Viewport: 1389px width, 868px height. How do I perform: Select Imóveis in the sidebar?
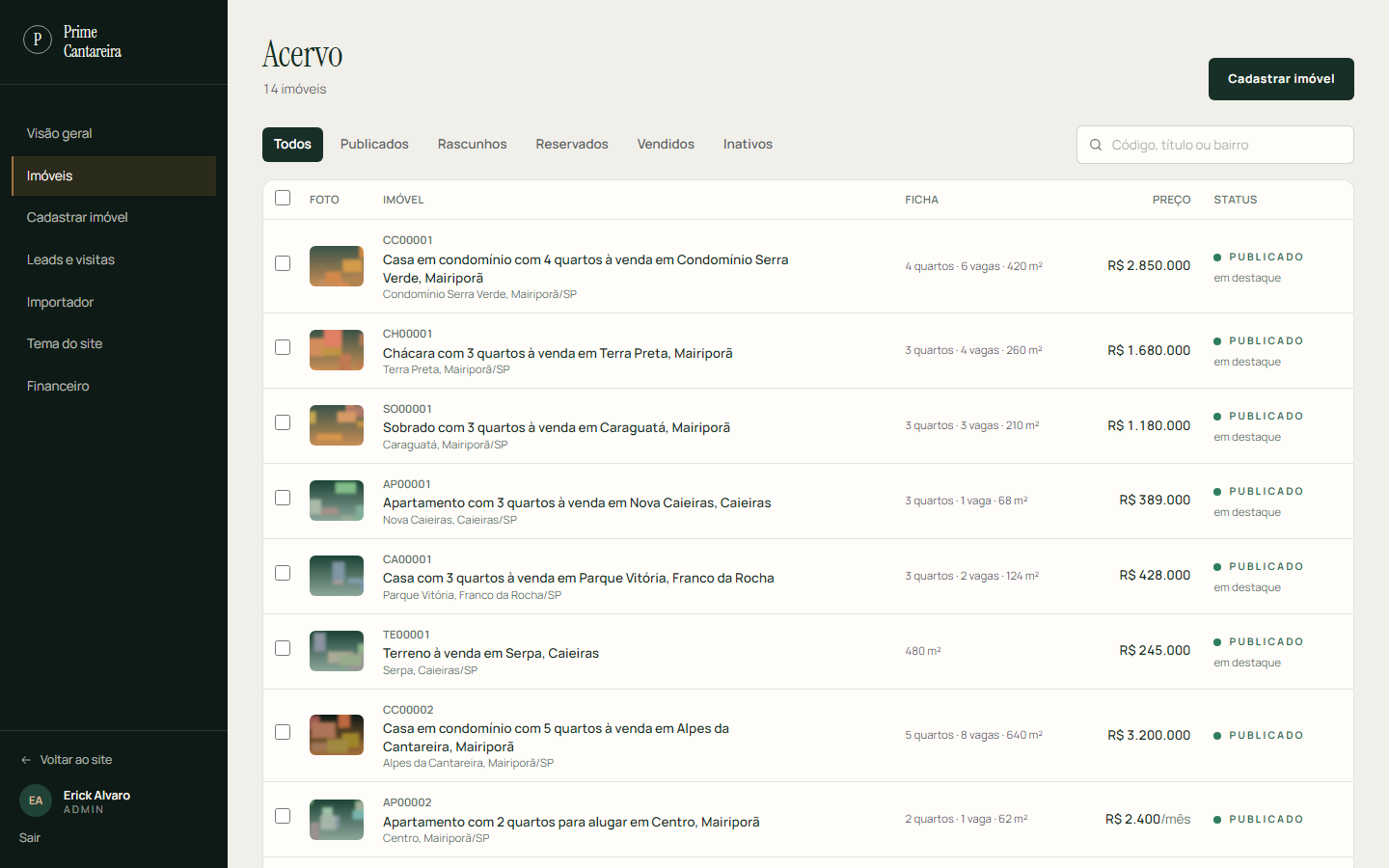pos(114,176)
